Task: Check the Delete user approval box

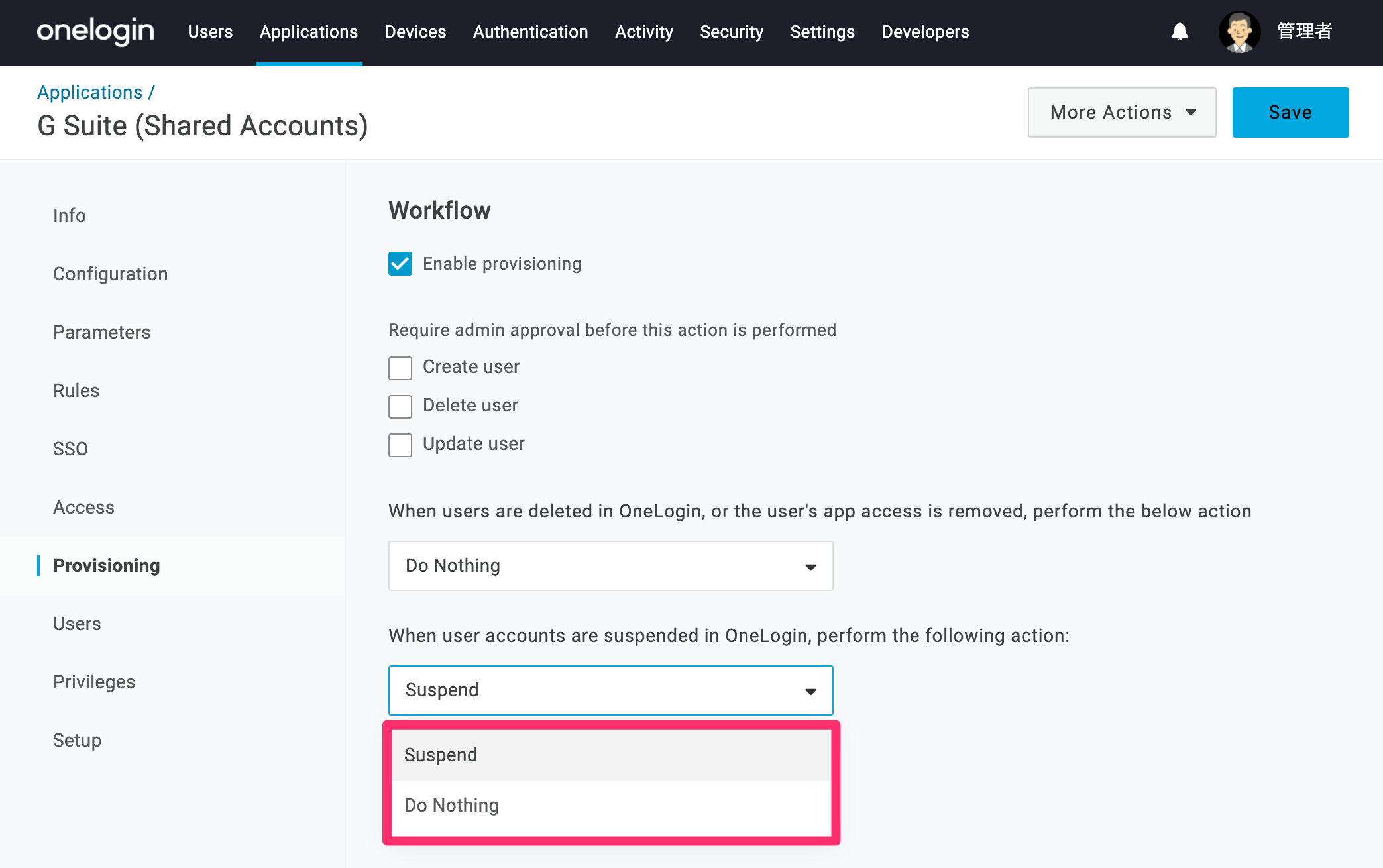Action: 400,406
